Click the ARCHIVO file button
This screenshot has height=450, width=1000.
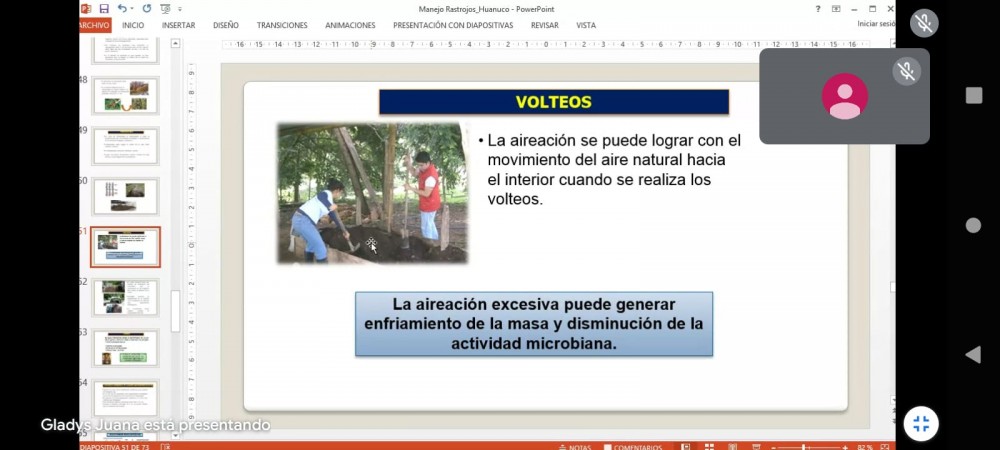(96, 25)
